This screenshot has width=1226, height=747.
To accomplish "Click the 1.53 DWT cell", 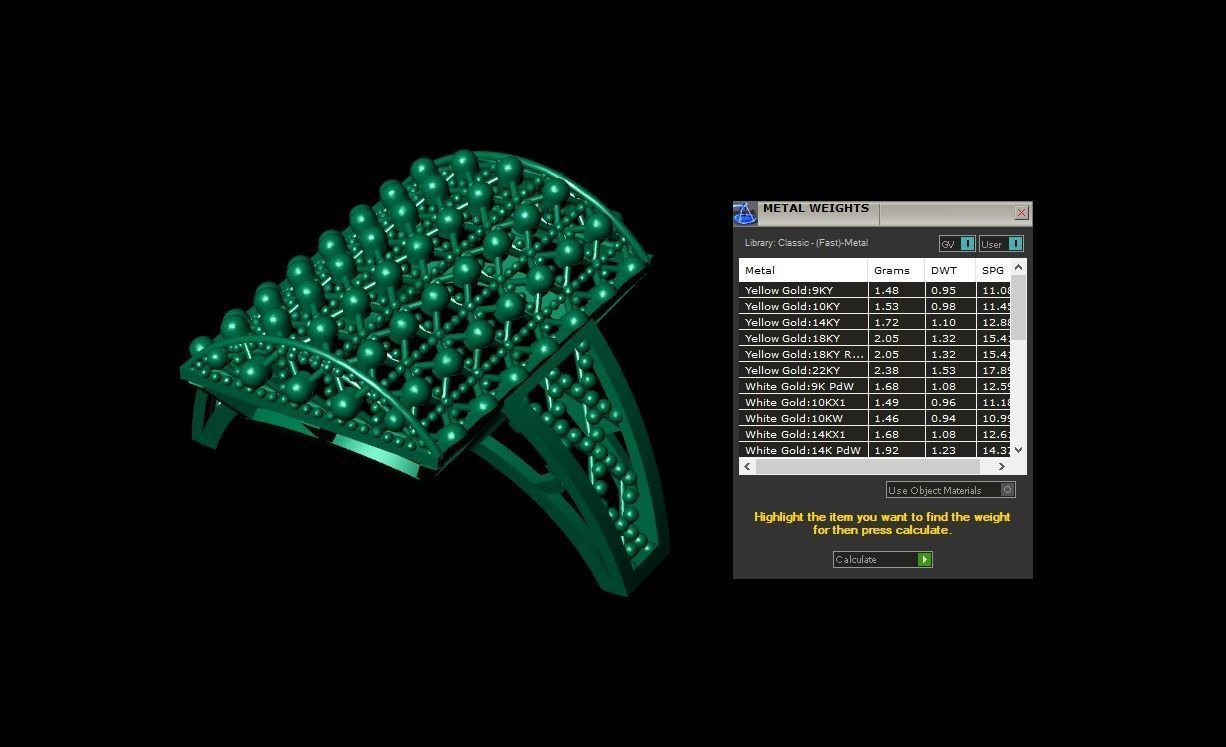I will tap(950, 370).
